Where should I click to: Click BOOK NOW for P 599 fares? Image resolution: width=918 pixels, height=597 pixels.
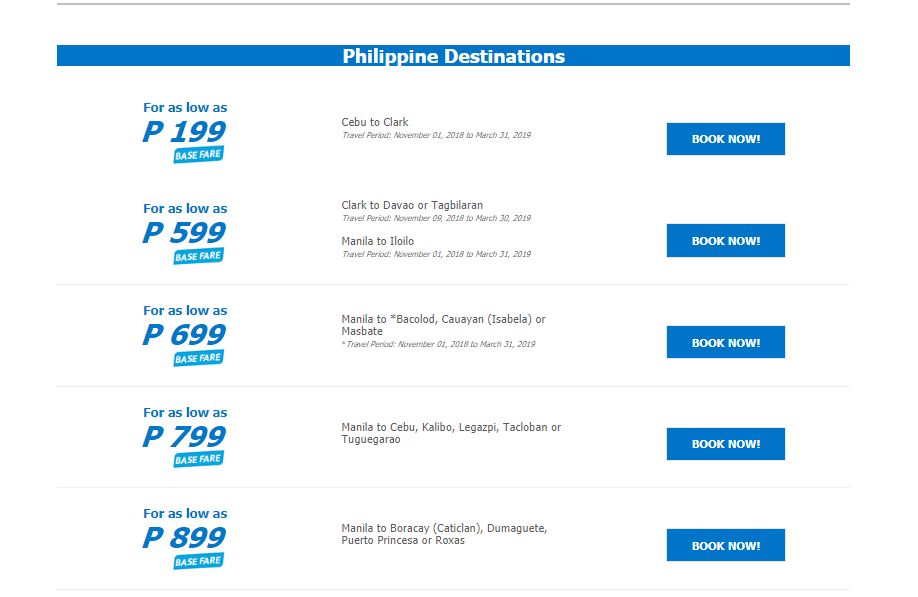click(725, 241)
